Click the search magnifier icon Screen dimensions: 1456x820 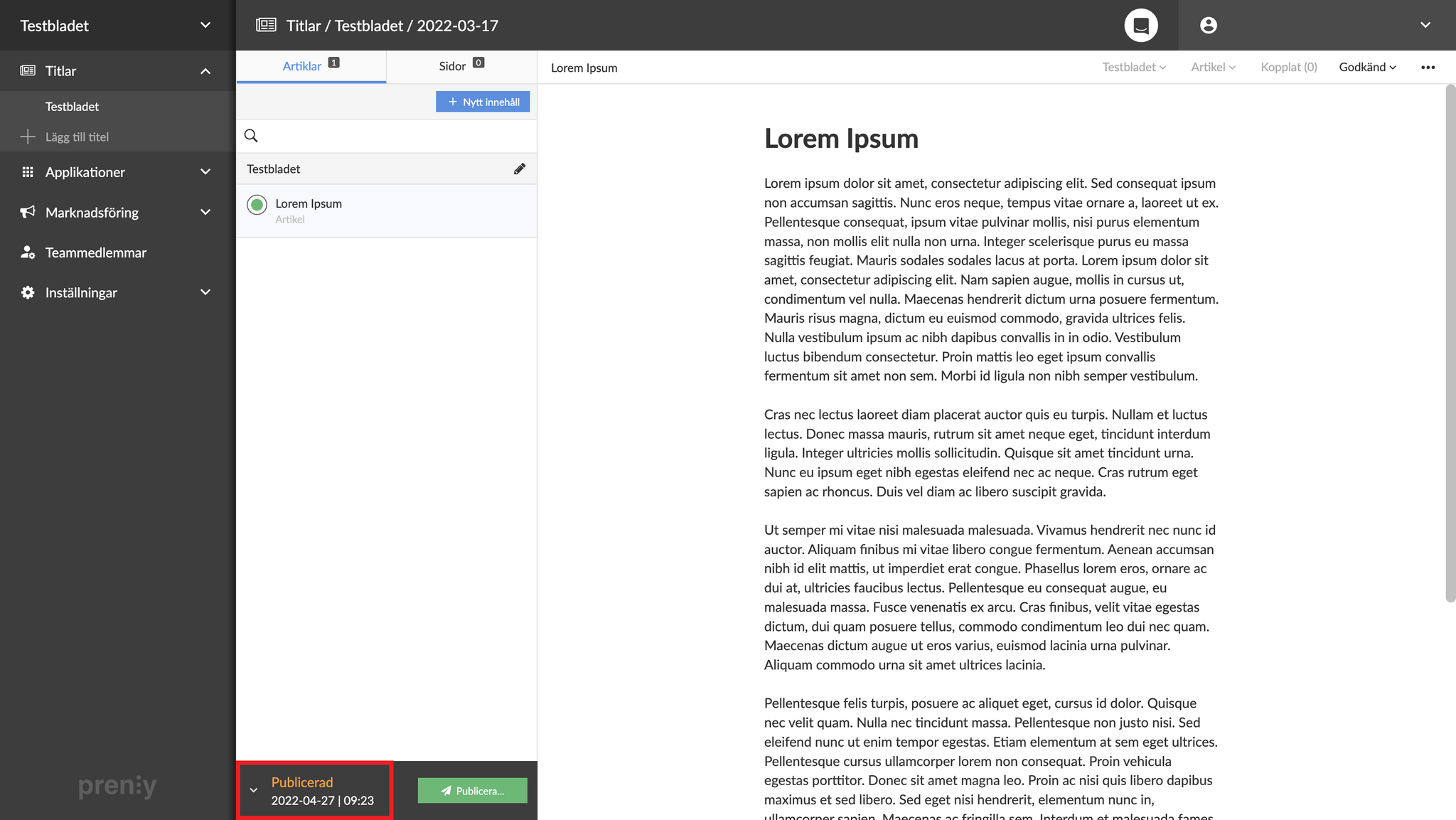(x=251, y=136)
